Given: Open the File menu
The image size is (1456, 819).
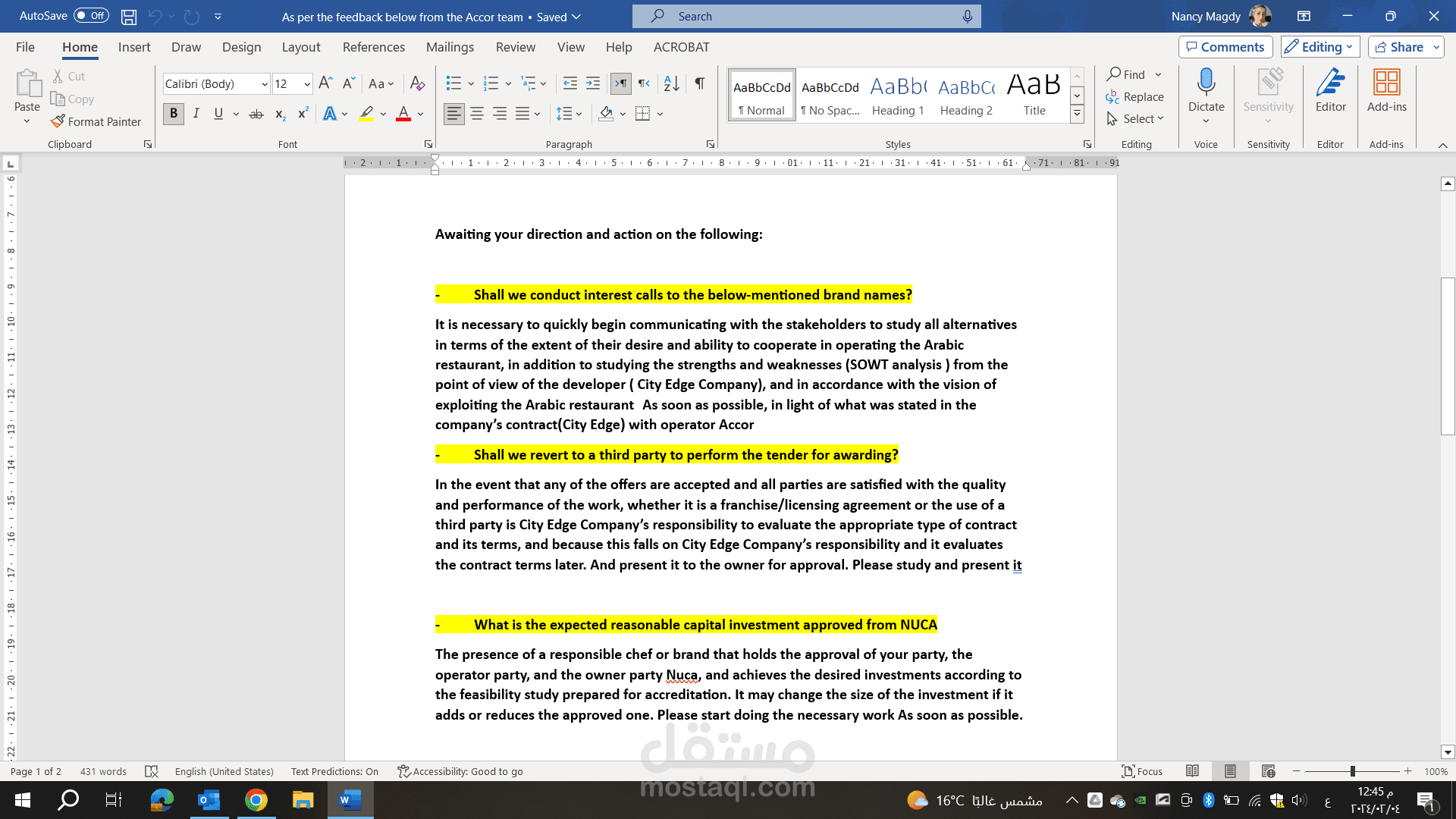Looking at the screenshot, I should point(25,47).
